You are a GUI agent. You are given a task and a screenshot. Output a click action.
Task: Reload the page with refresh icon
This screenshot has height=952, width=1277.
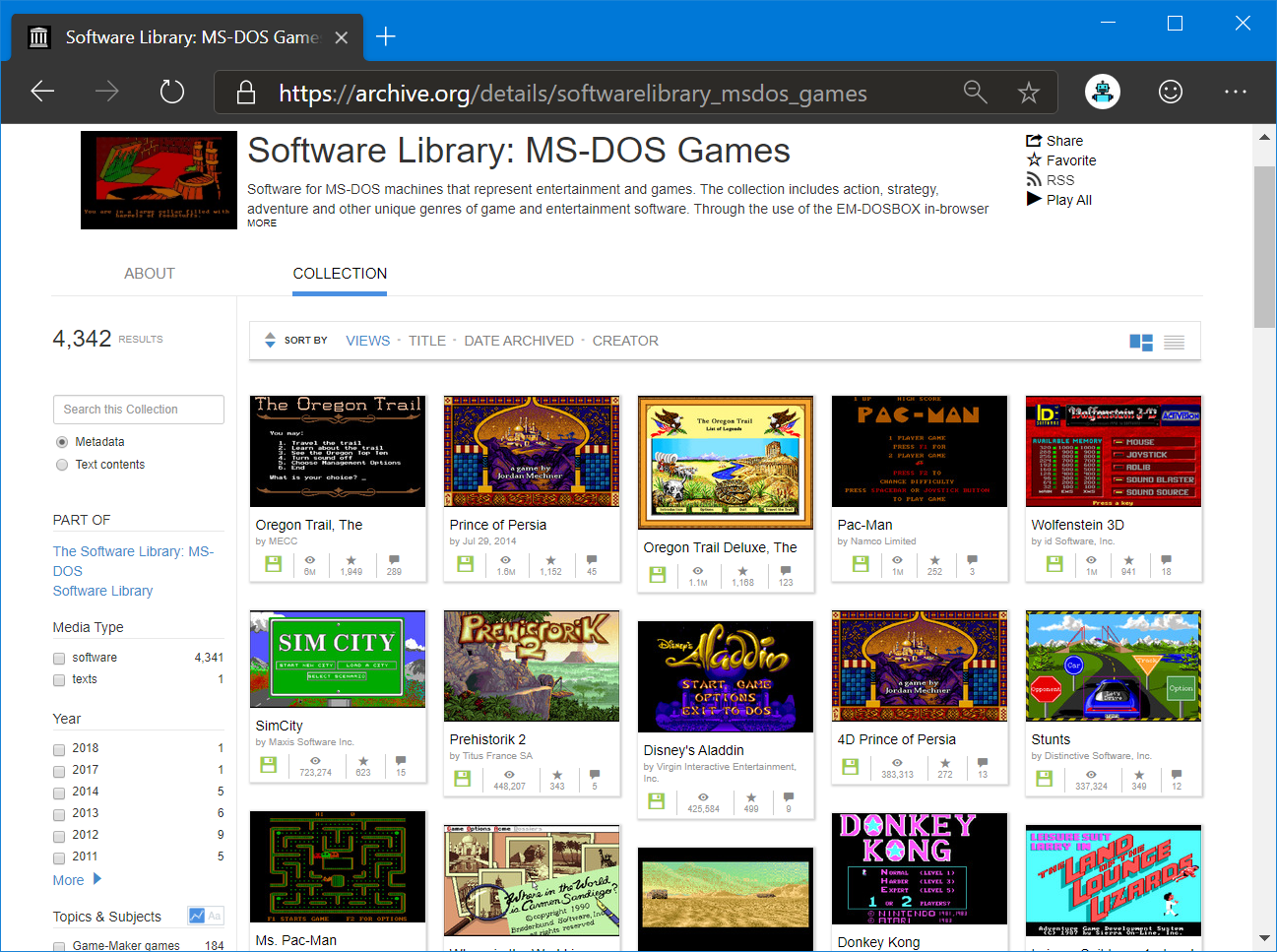click(x=172, y=92)
